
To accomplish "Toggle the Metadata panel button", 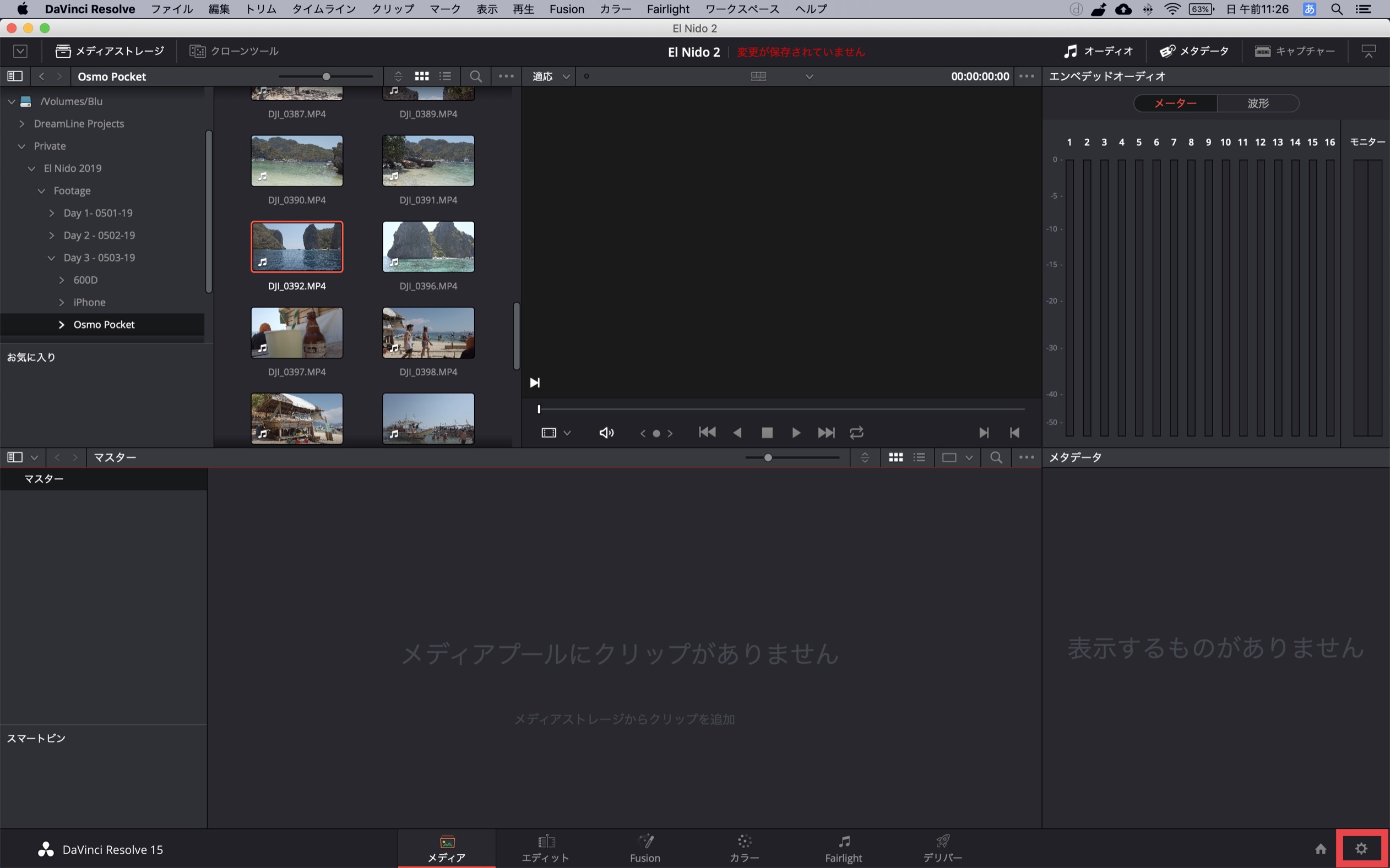I will [x=1194, y=51].
